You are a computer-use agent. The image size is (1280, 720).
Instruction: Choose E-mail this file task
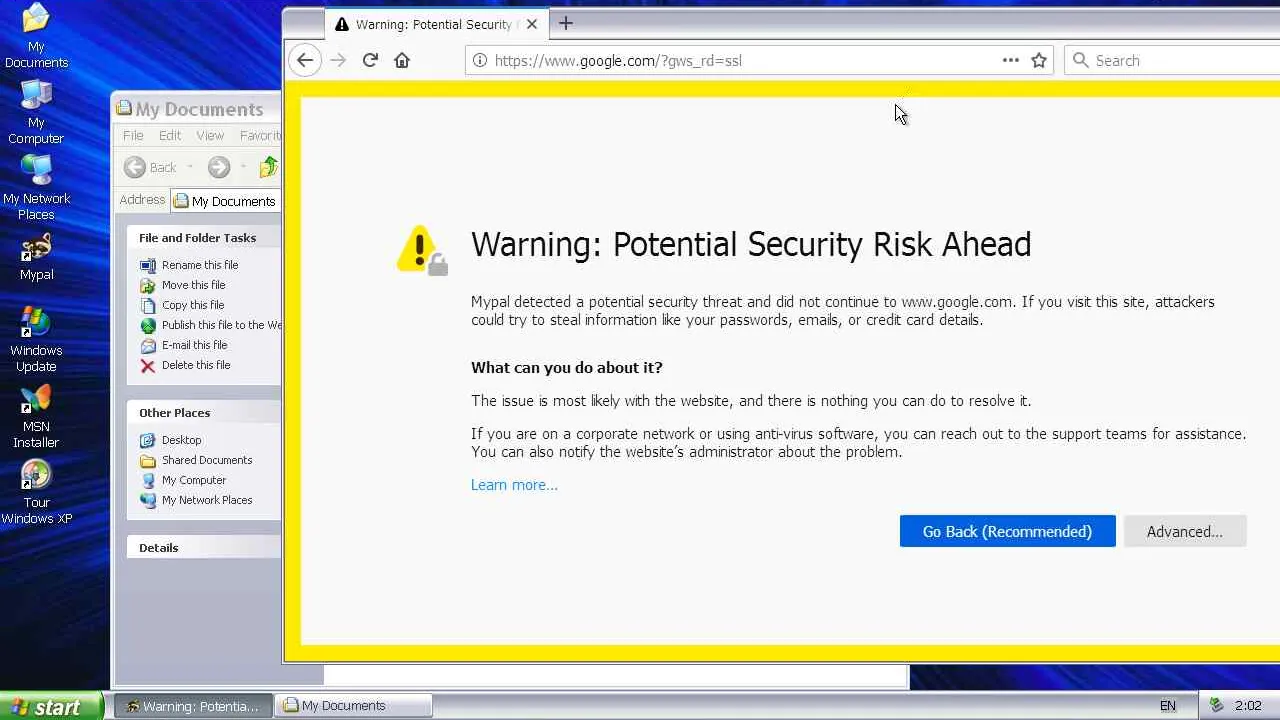[194, 345]
